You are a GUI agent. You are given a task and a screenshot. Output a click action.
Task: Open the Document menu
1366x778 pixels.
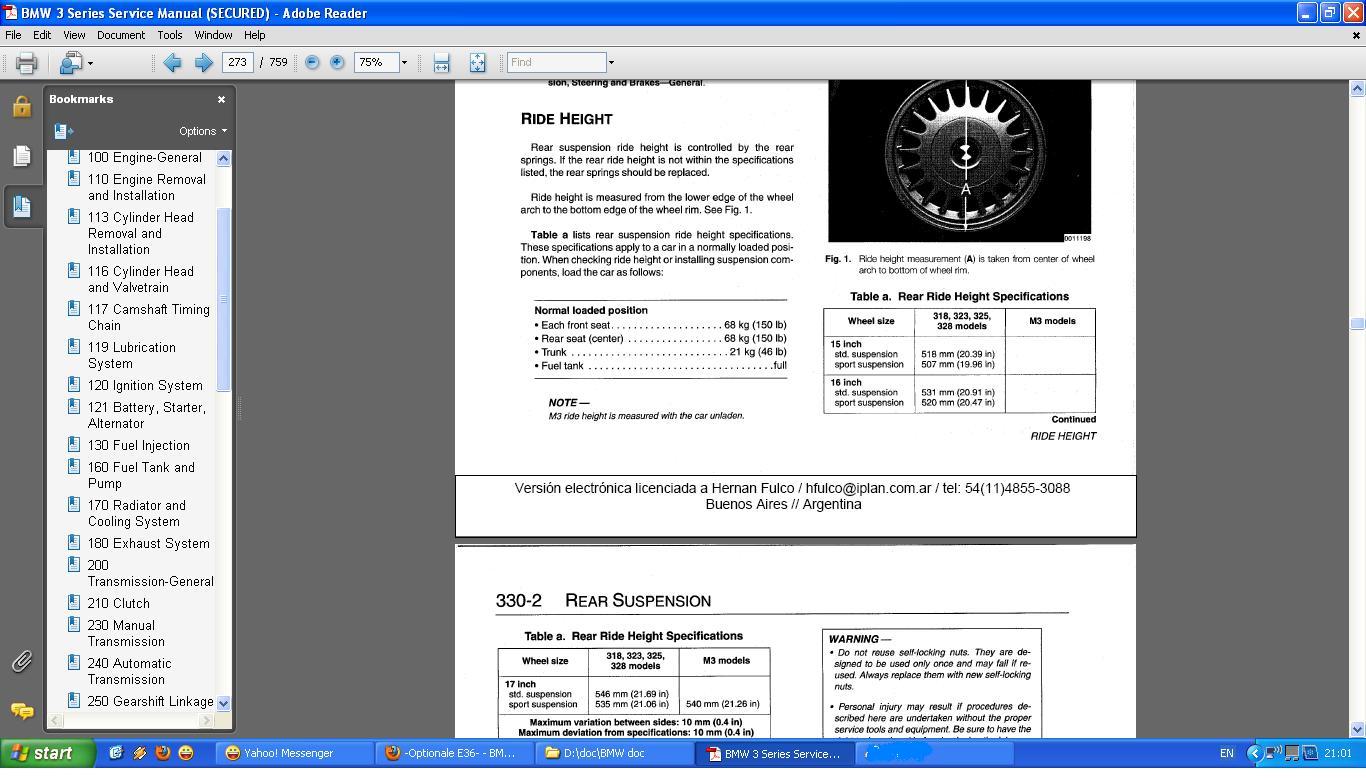121,35
